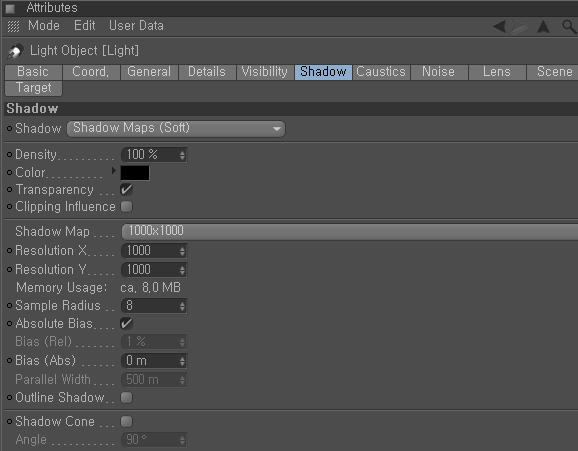The height and width of the screenshot is (451, 578).
Task: Open the Shadow Maps (Soft) dropdown
Action: click(x=176, y=128)
